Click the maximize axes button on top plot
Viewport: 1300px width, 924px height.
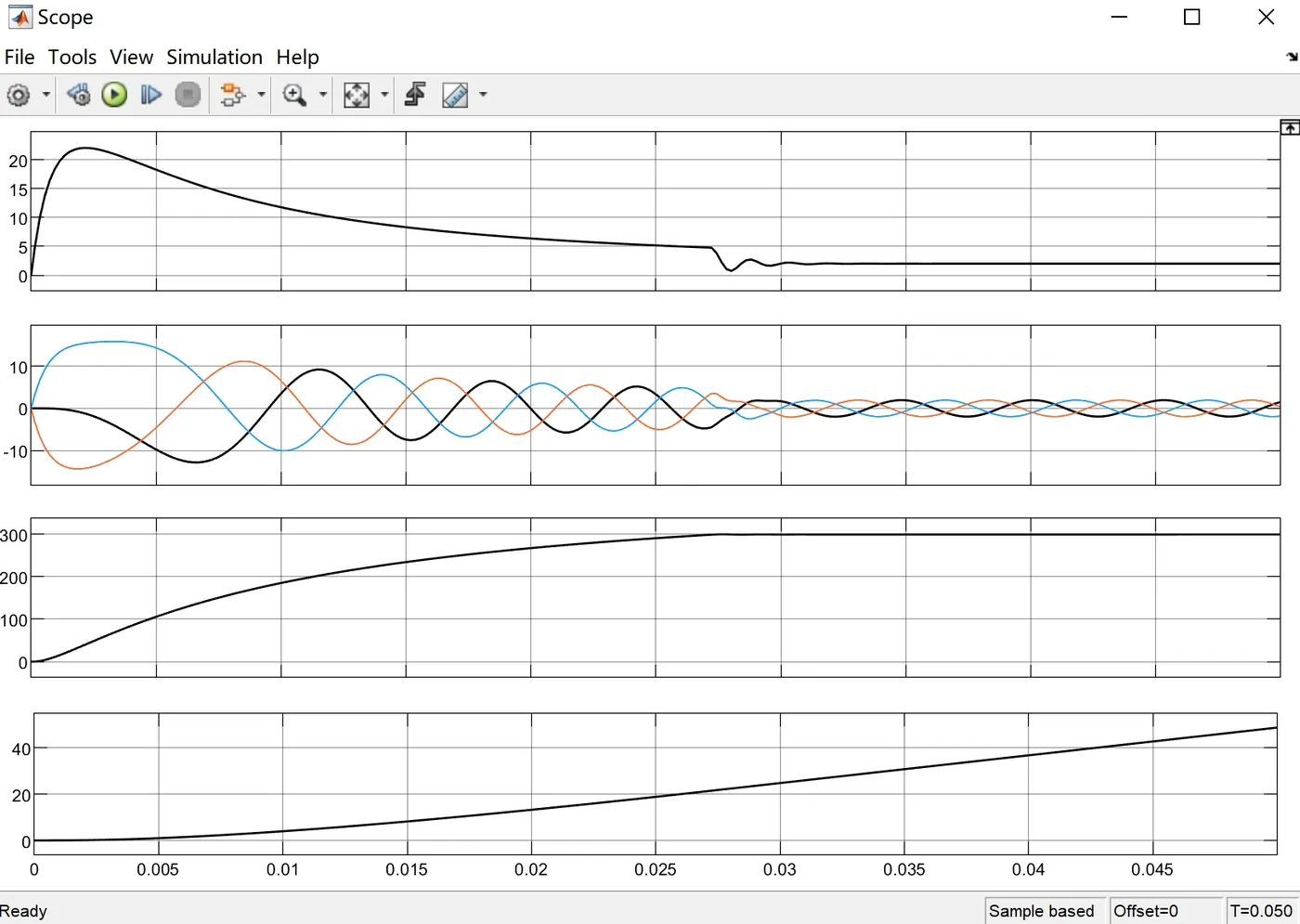[1290, 127]
